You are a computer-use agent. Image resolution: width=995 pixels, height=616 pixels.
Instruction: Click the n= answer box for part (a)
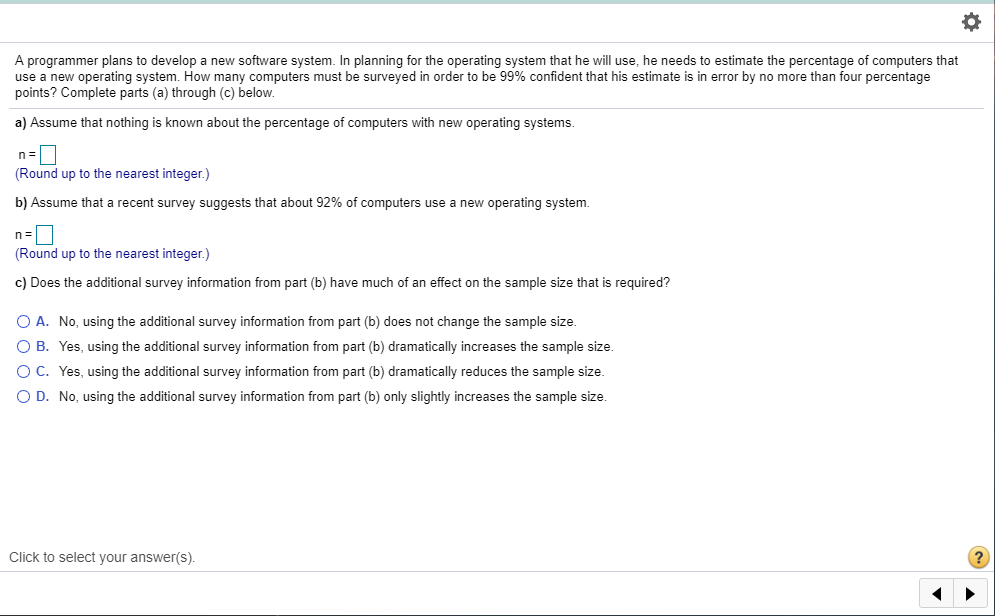47,154
